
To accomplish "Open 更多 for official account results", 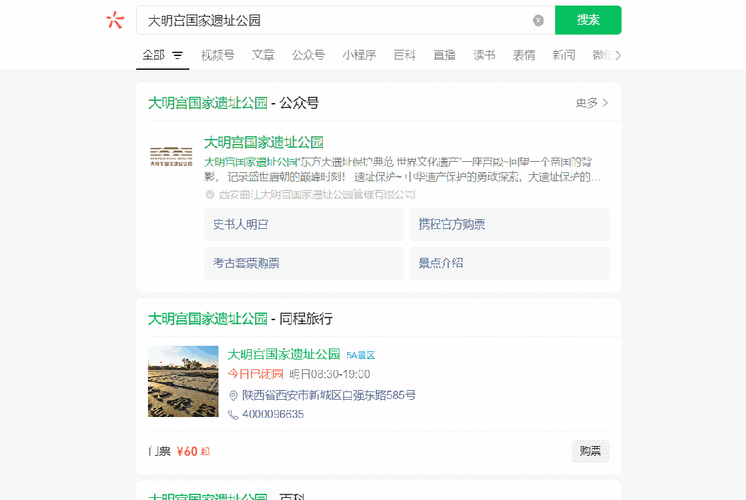I will (x=591, y=103).
